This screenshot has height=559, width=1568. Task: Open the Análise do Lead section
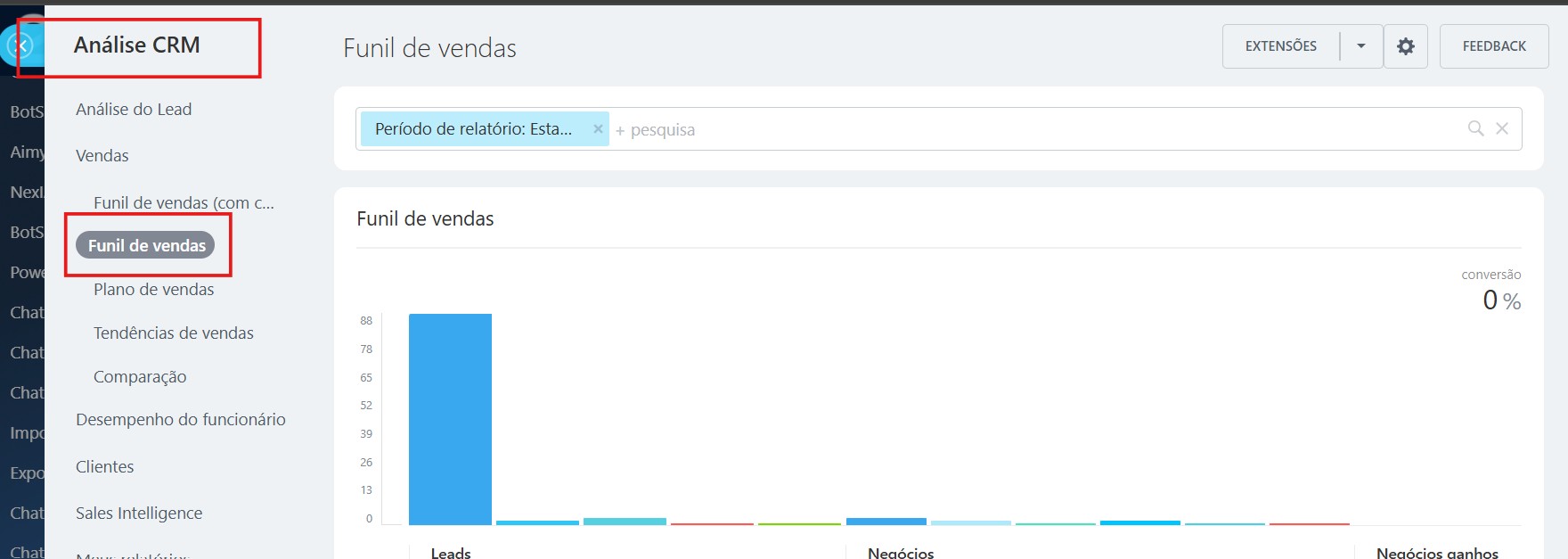(x=134, y=110)
